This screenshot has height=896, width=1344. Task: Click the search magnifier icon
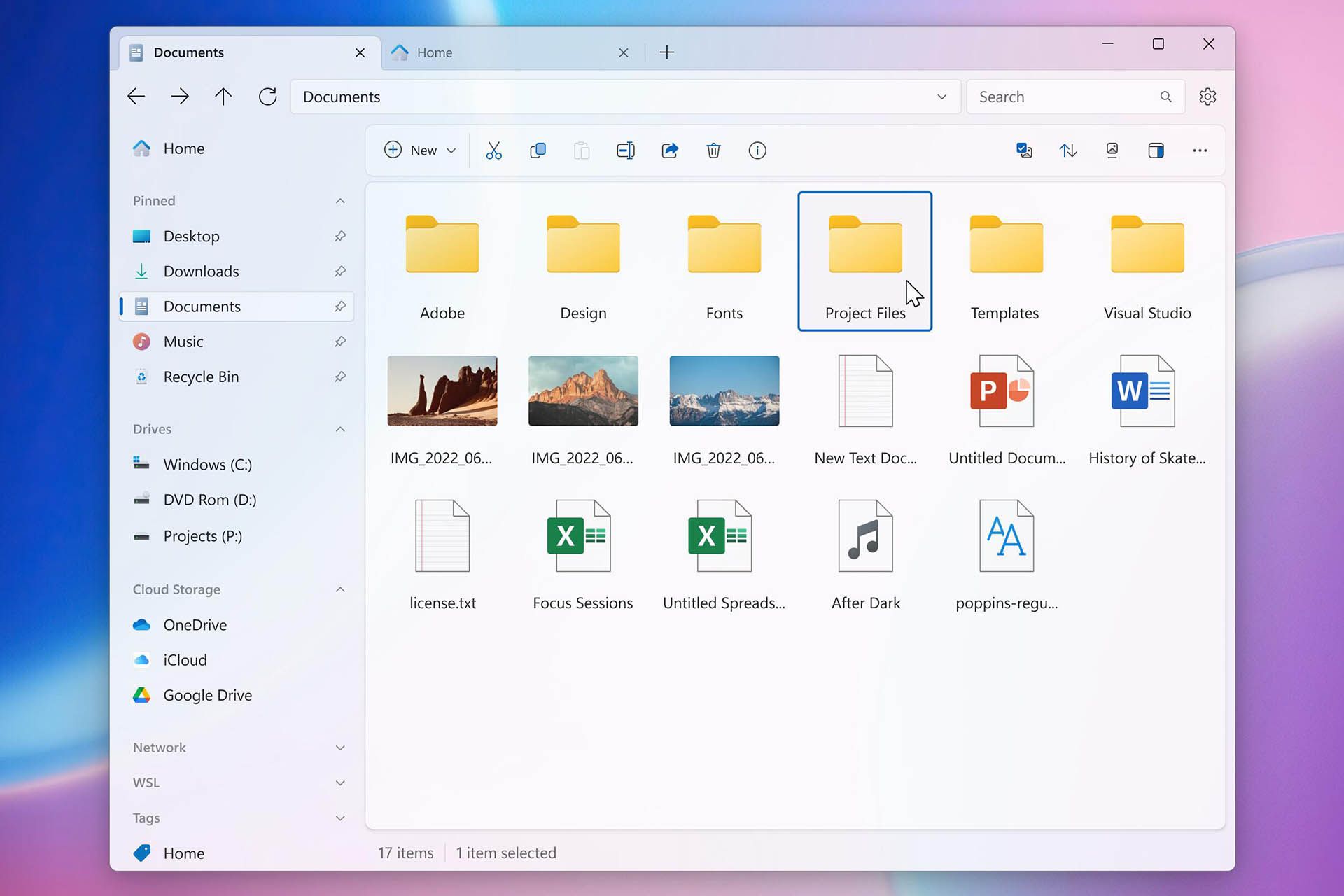click(1165, 97)
